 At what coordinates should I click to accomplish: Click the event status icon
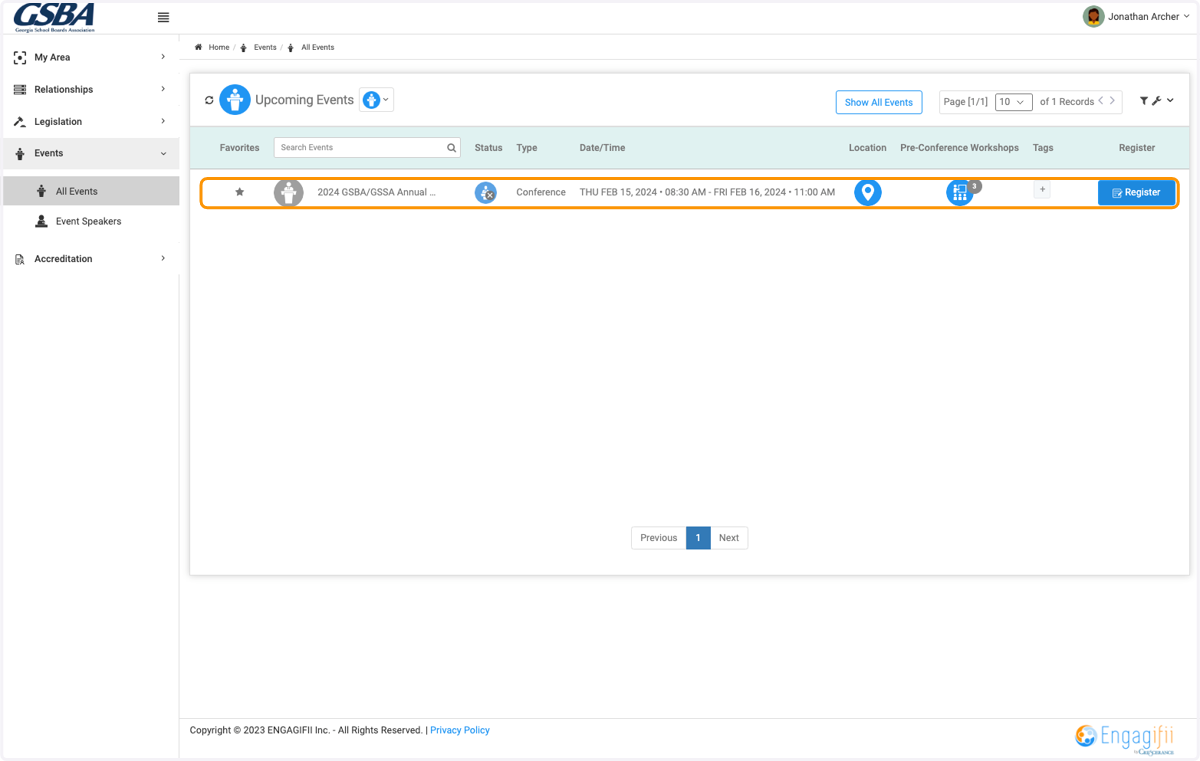(486, 193)
